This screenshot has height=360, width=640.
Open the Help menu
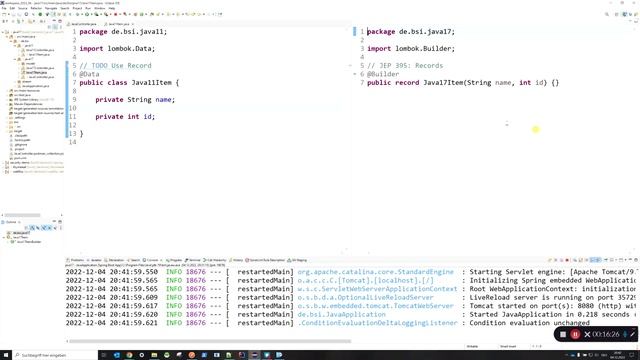point(111,8)
